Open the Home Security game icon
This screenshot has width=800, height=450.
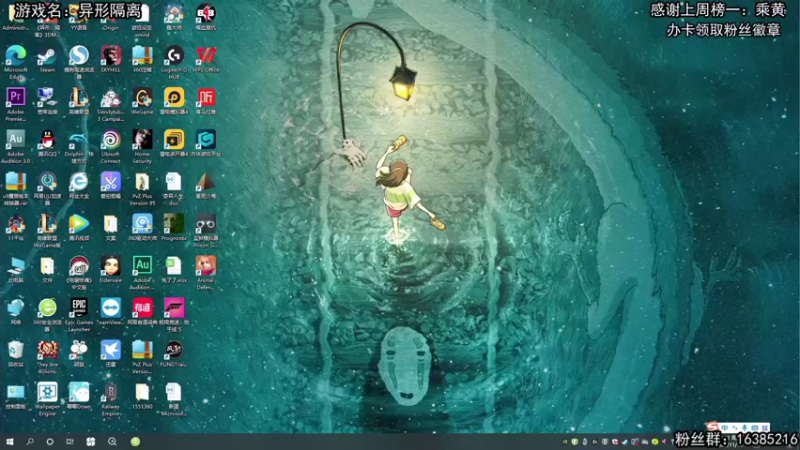point(142,139)
